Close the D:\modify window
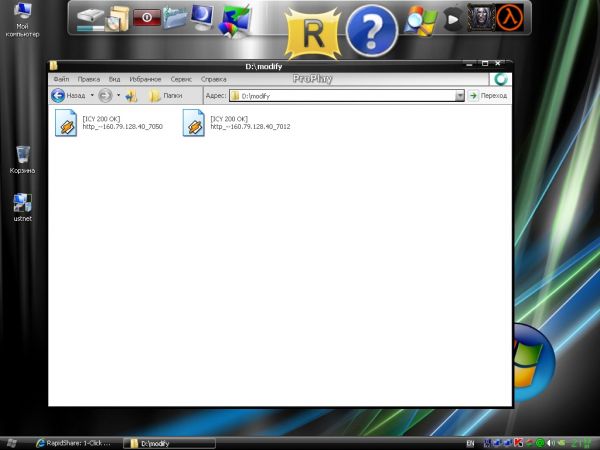The width and height of the screenshot is (600, 450). [497, 64]
